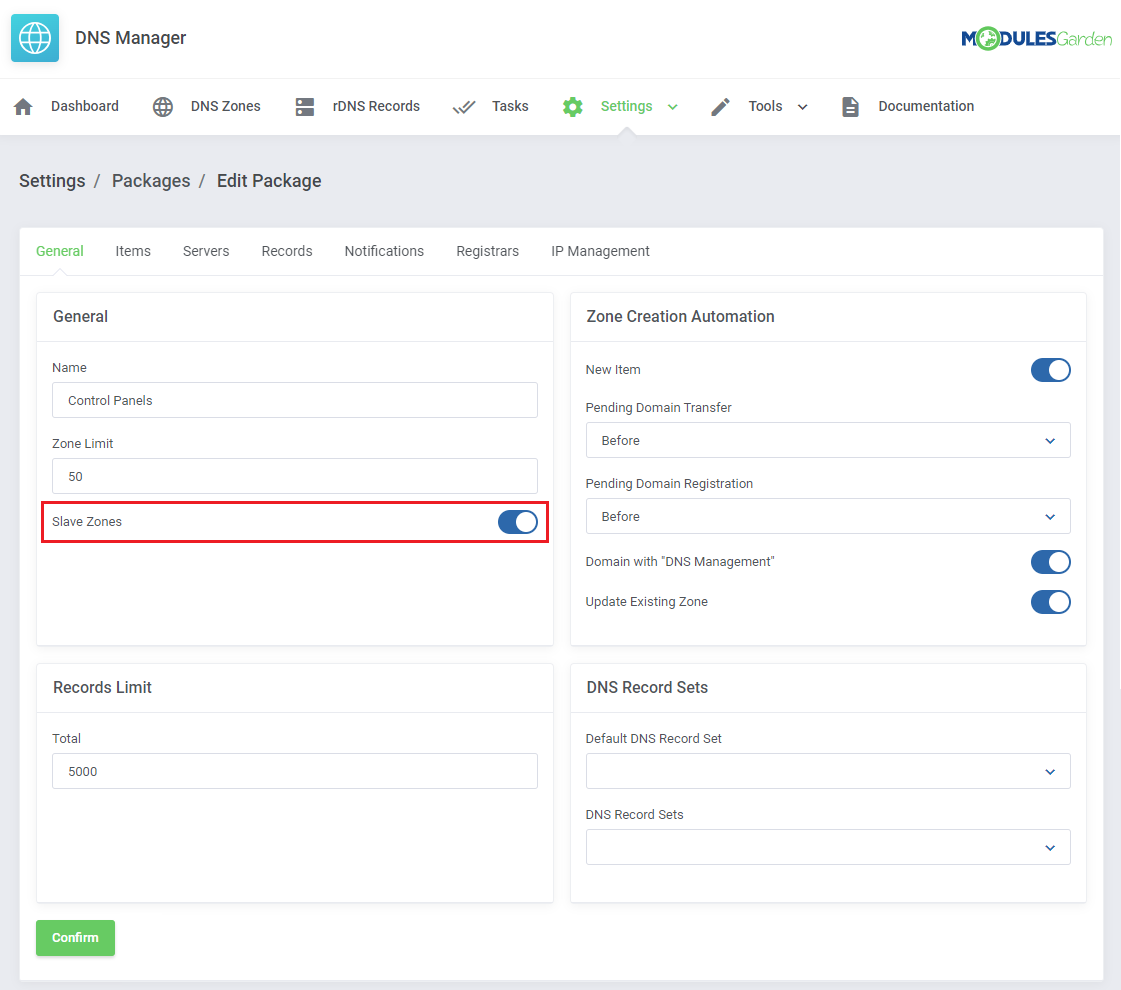1121x990 pixels.
Task: Open the Documentation link
Action: [926, 107]
